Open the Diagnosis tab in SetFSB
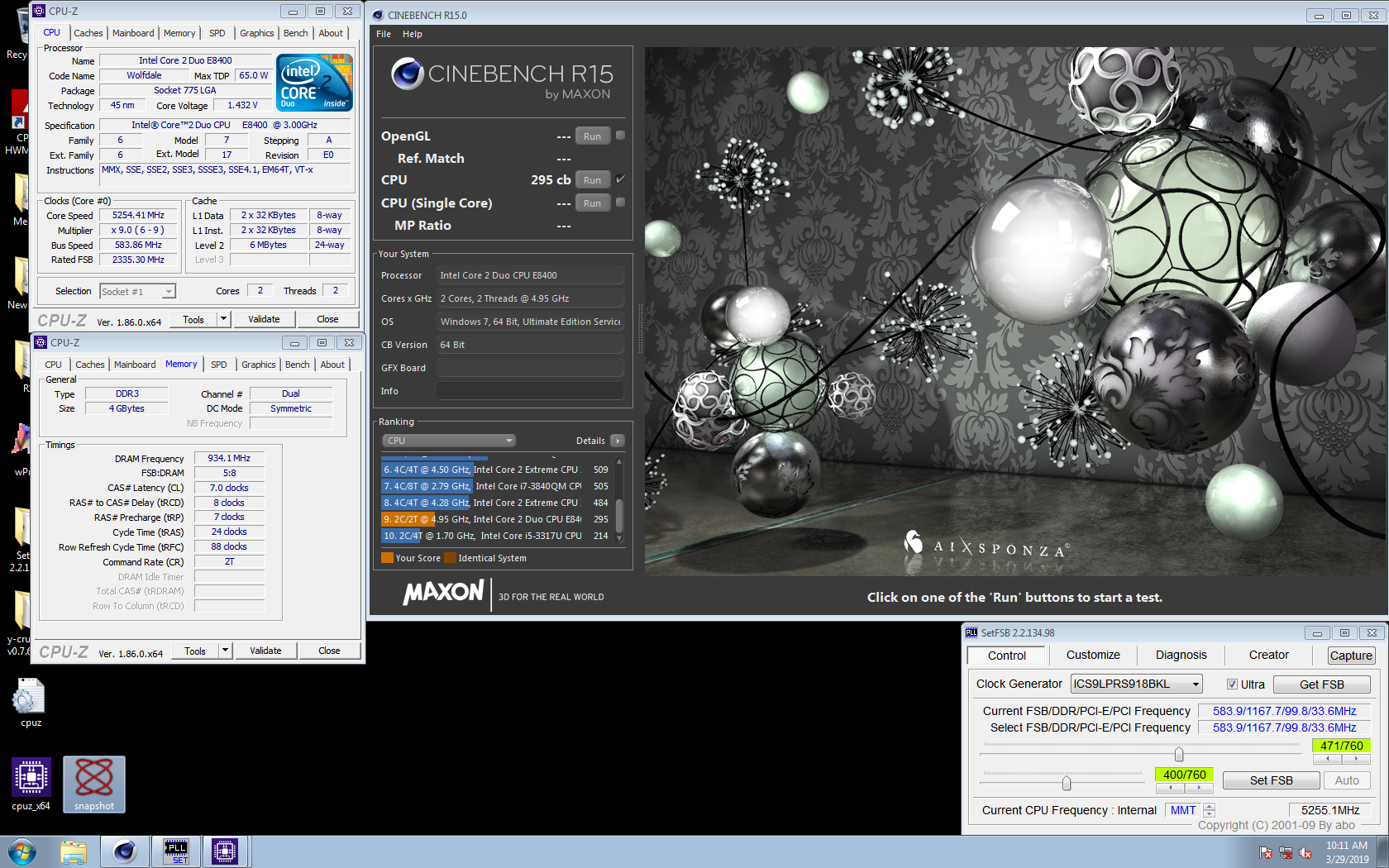This screenshot has height=868, width=1389. tap(1181, 655)
